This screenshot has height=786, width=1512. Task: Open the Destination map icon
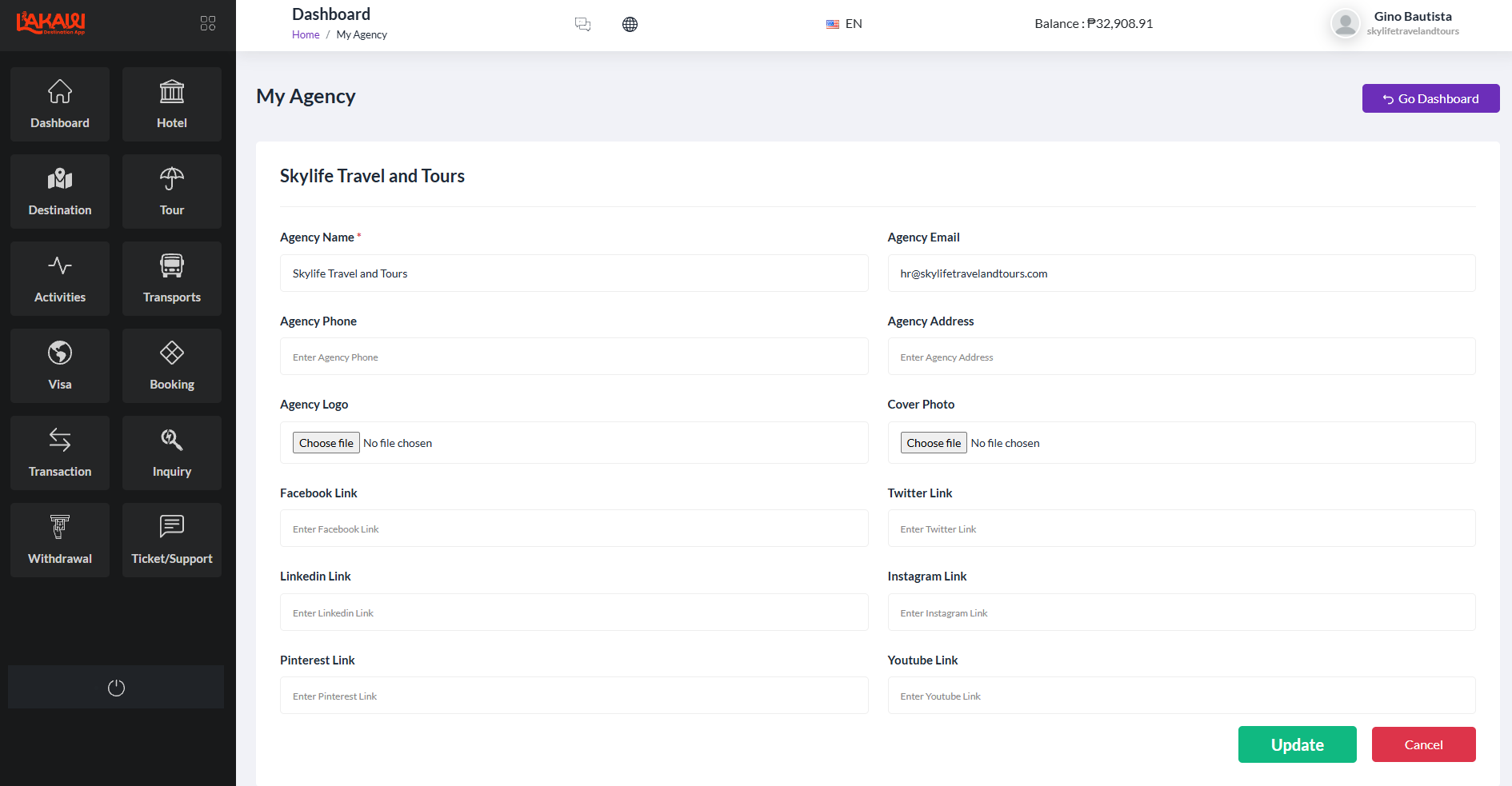tap(60, 179)
